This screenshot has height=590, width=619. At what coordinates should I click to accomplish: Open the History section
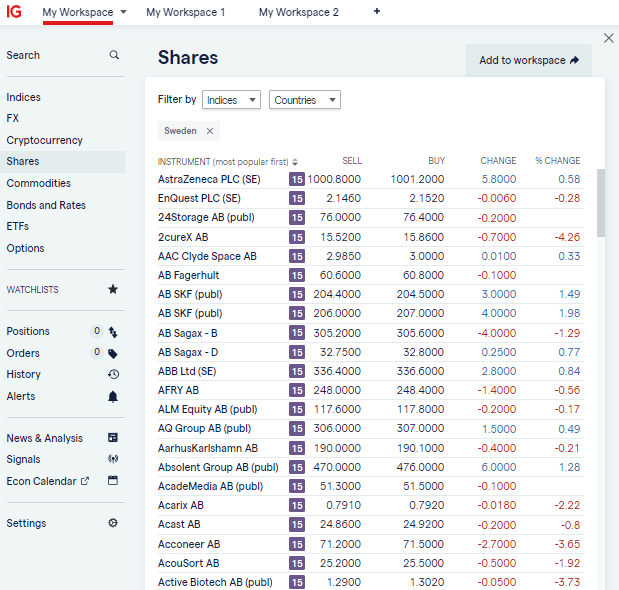(23, 374)
